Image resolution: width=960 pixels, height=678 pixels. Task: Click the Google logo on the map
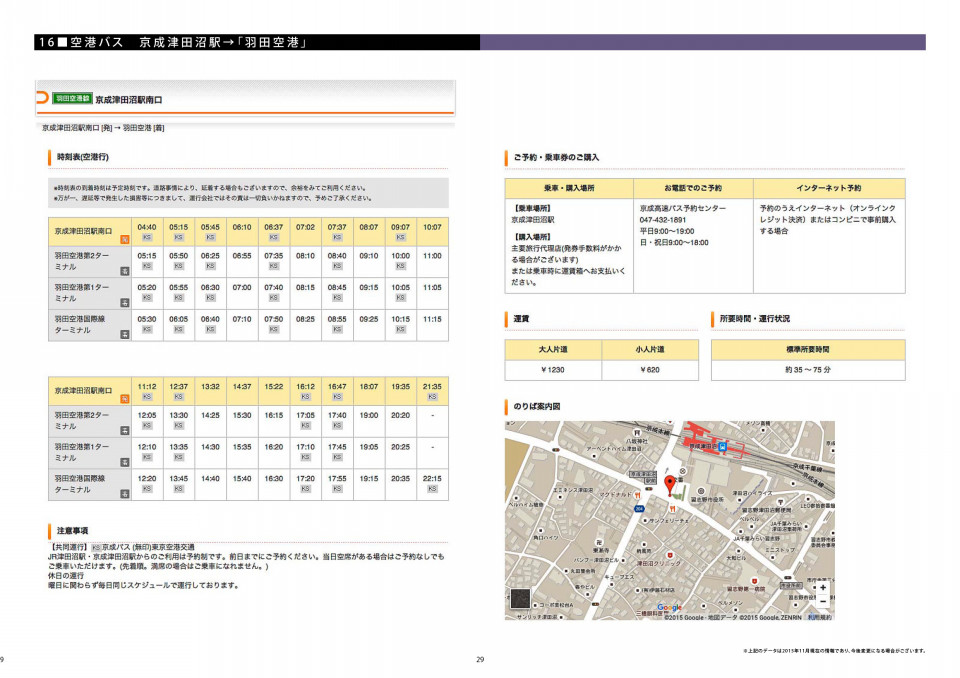pos(669,608)
